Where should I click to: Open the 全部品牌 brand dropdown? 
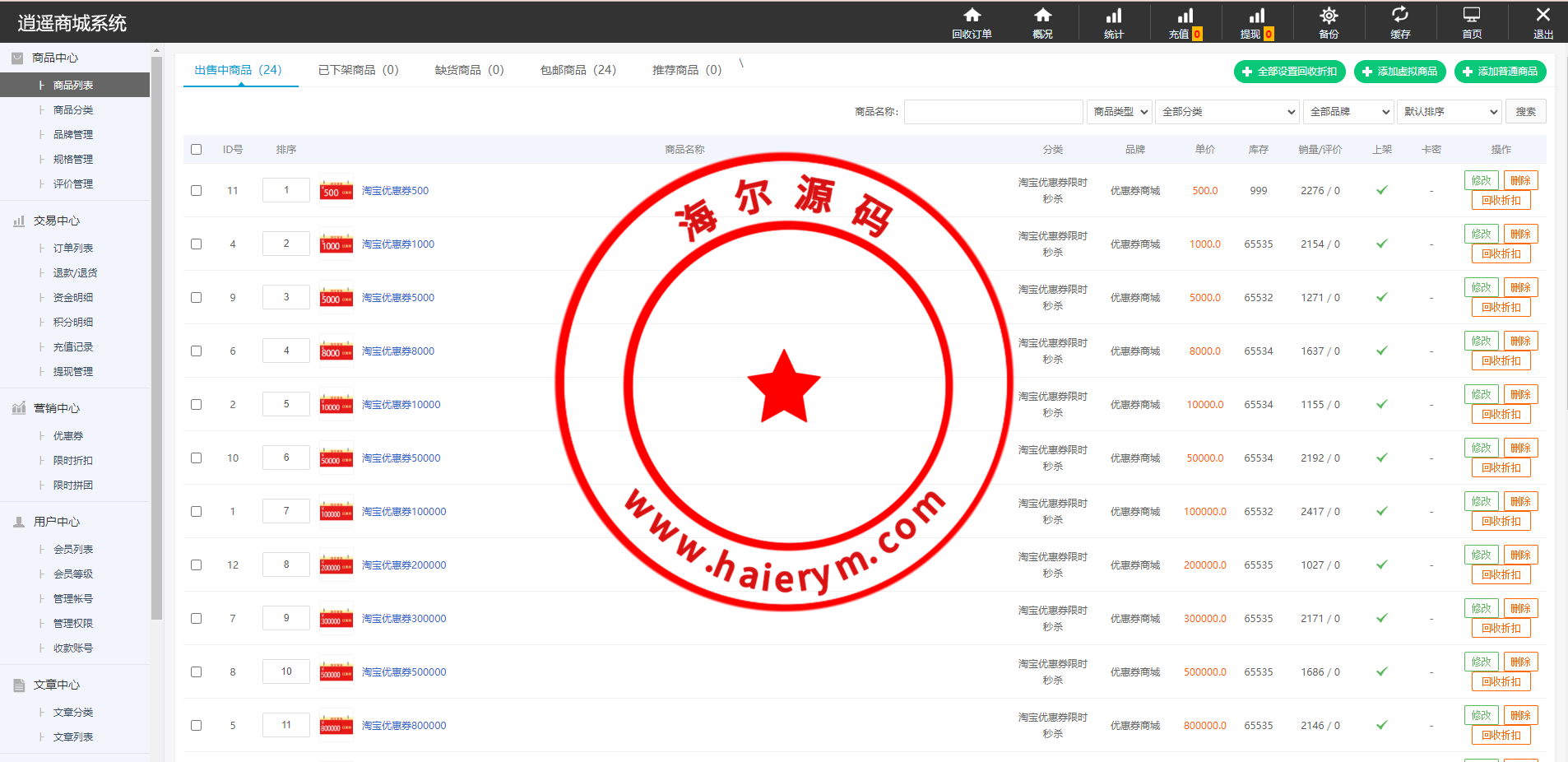[x=1348, y=111]
